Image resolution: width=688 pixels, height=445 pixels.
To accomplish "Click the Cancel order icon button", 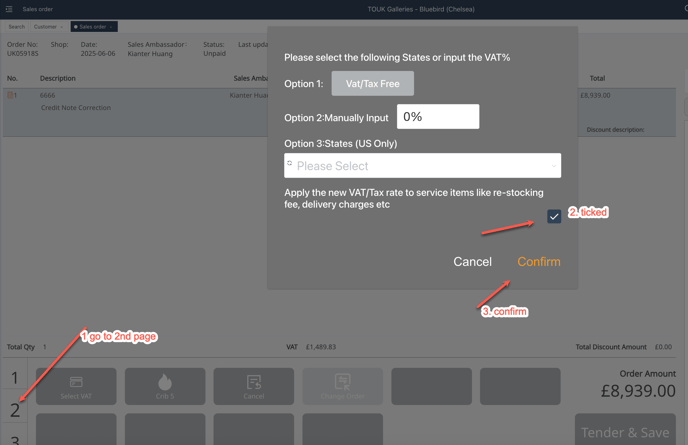I will [254, 382].
